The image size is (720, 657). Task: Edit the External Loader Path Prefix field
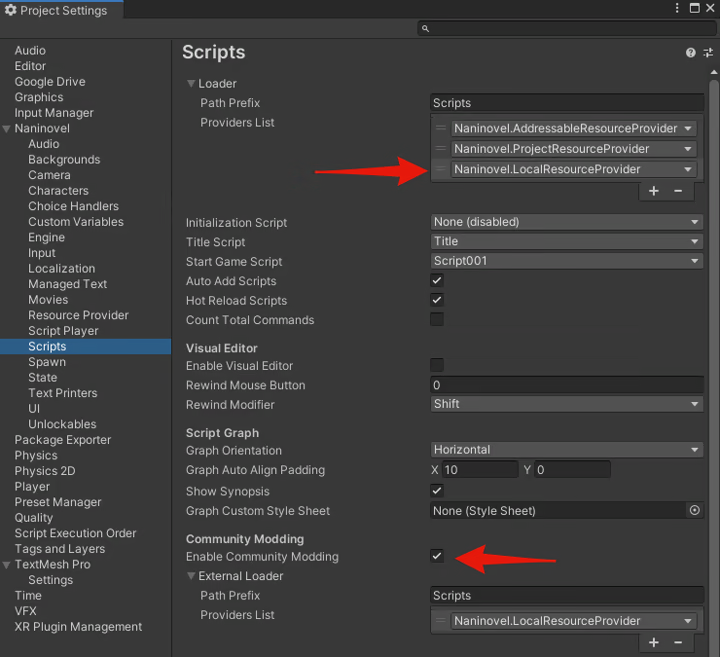click(x=567, y=595)
